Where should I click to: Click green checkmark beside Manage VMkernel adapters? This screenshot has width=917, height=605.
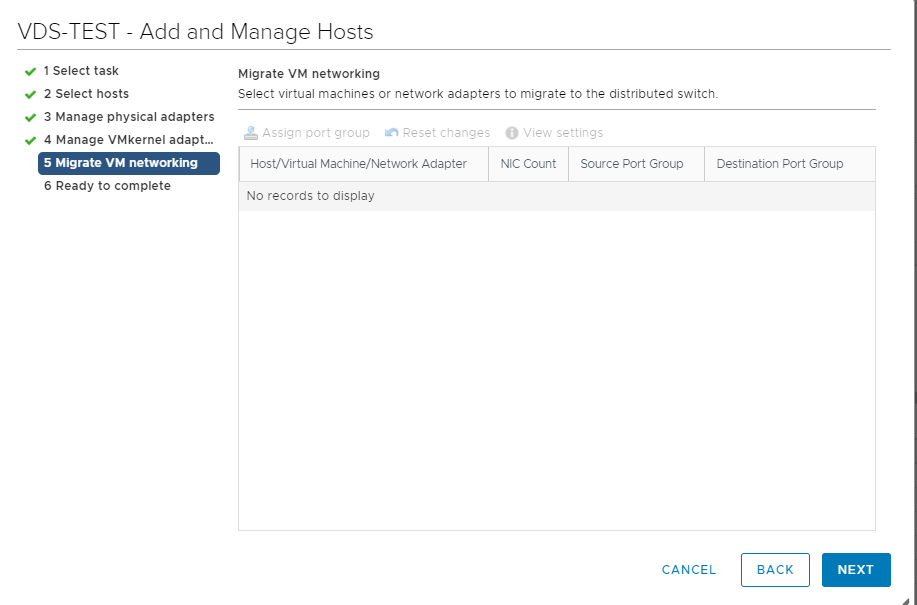click(x=30, y=140)
